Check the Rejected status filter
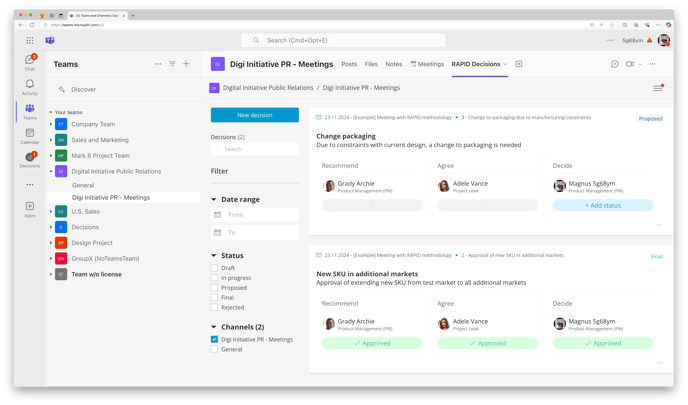This screenshot has width=688, height=405. pos(214,307)
